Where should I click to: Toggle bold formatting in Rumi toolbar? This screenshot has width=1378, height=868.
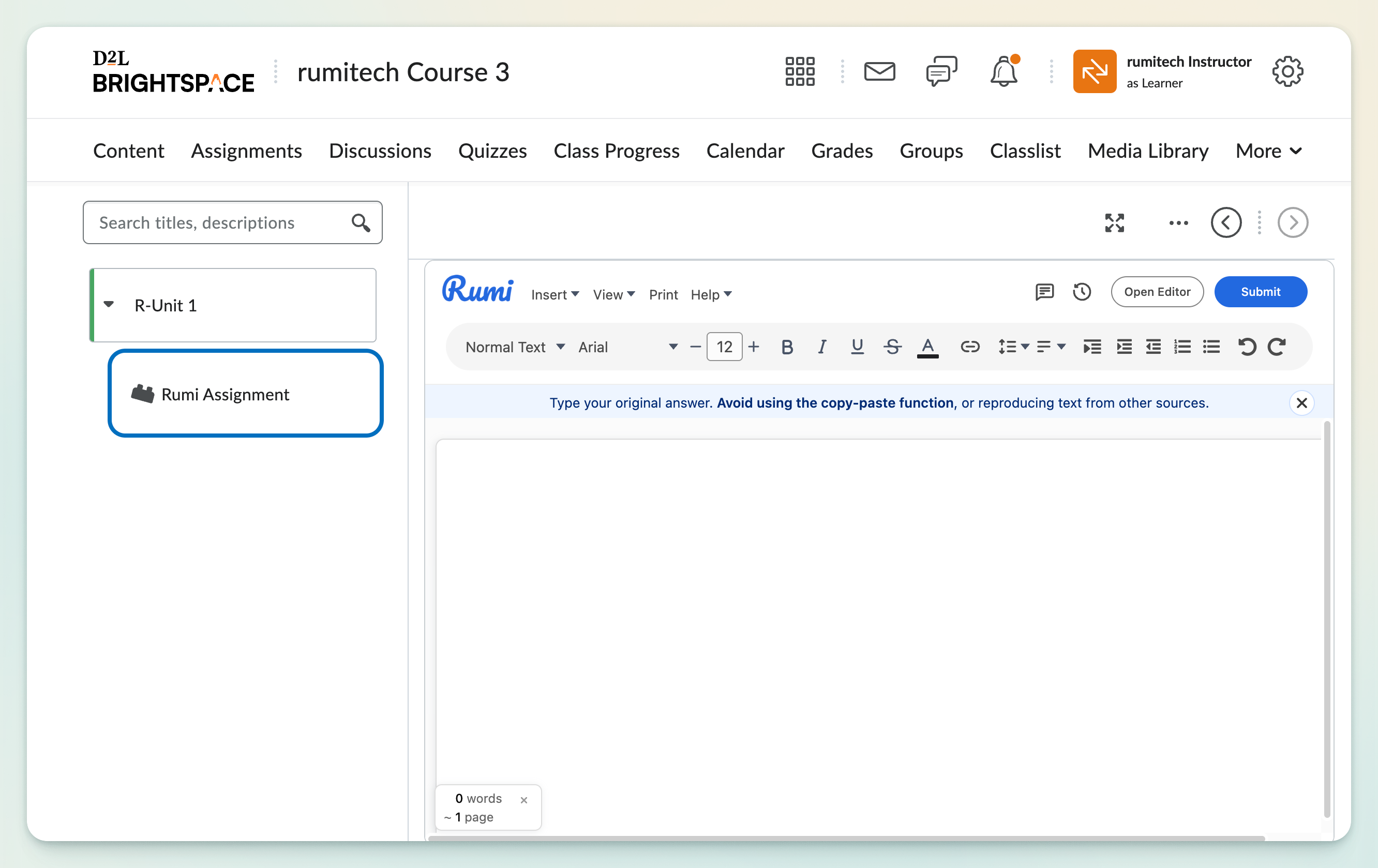coord(787,347)
